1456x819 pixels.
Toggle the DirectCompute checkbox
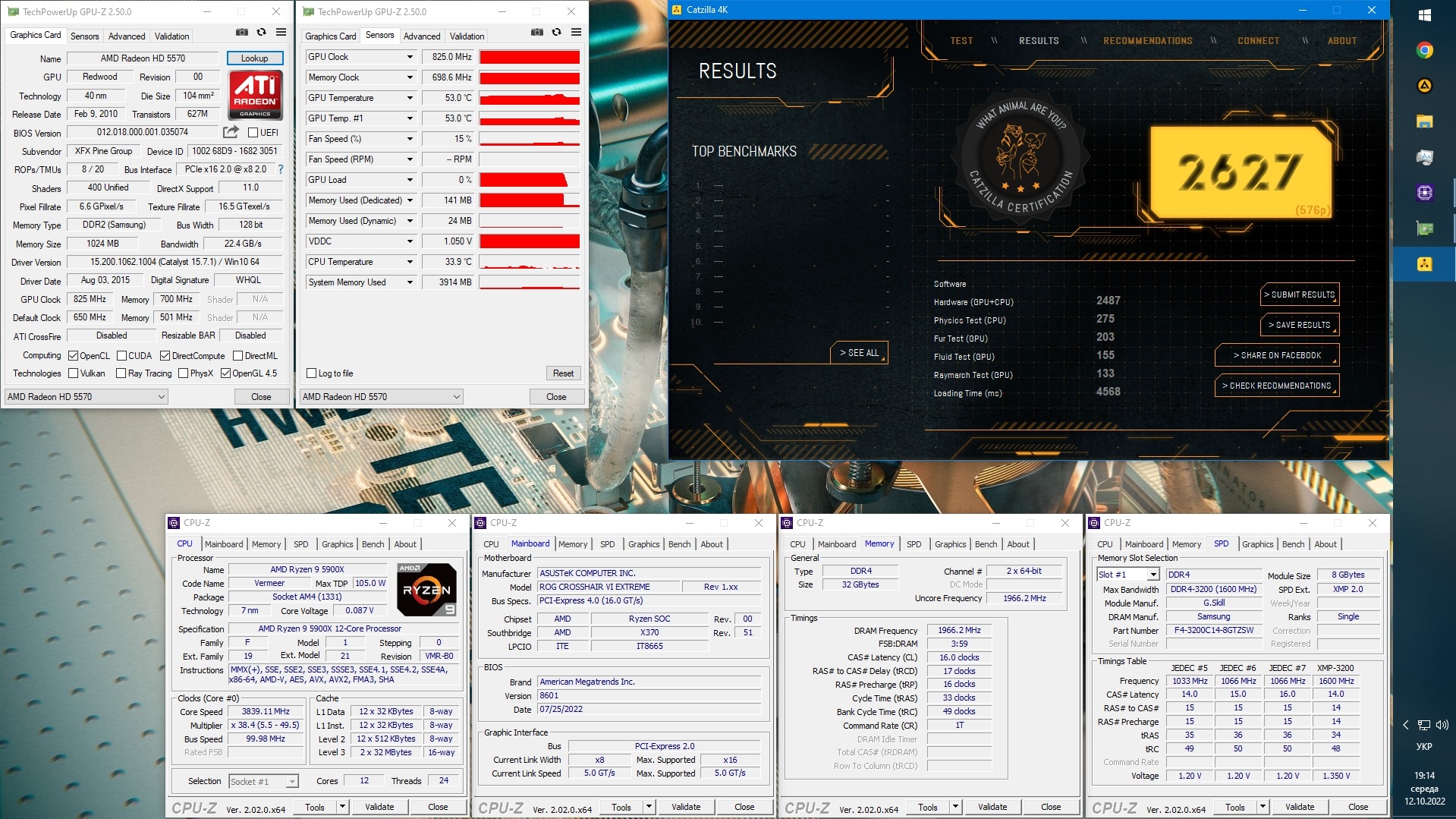point(165,356)
